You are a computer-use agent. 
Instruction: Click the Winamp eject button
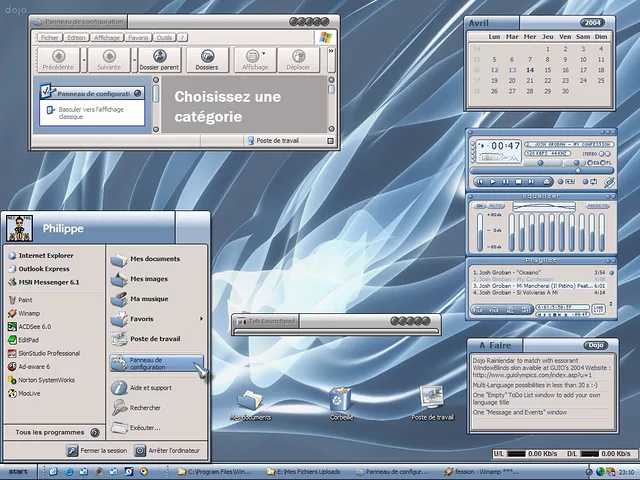tap(547, 181)
